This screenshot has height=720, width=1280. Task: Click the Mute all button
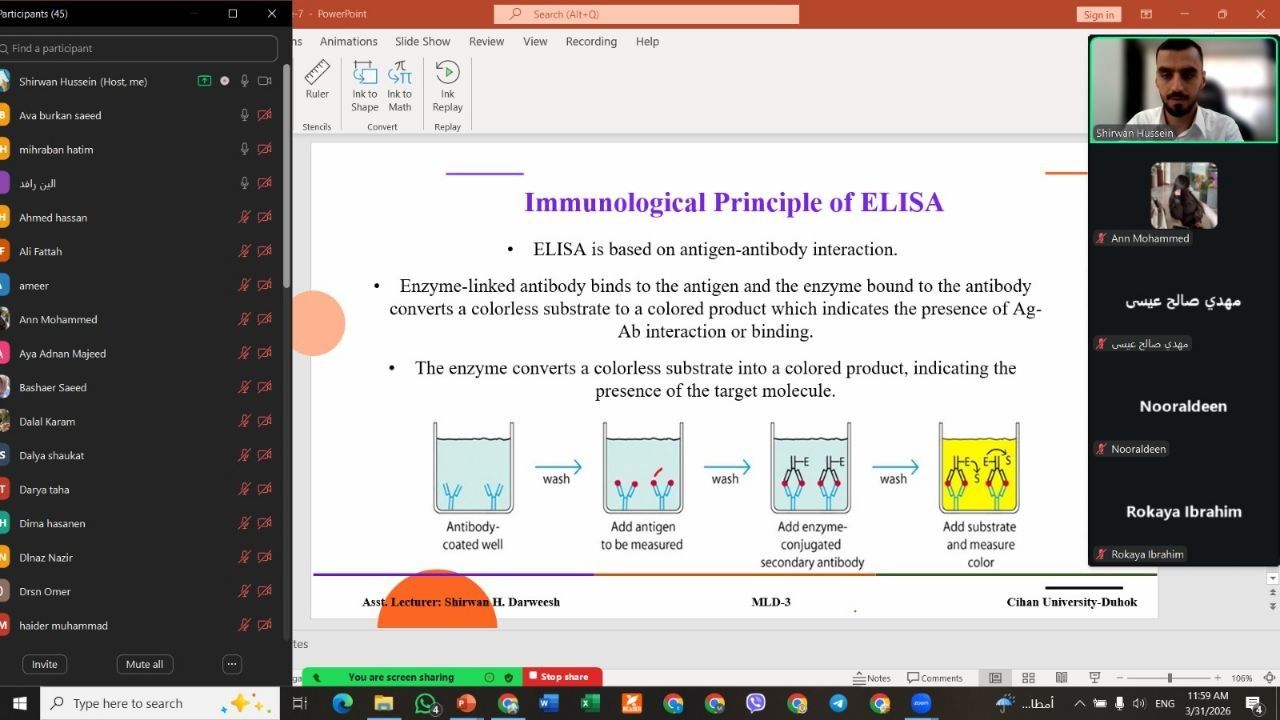point(145,664)
